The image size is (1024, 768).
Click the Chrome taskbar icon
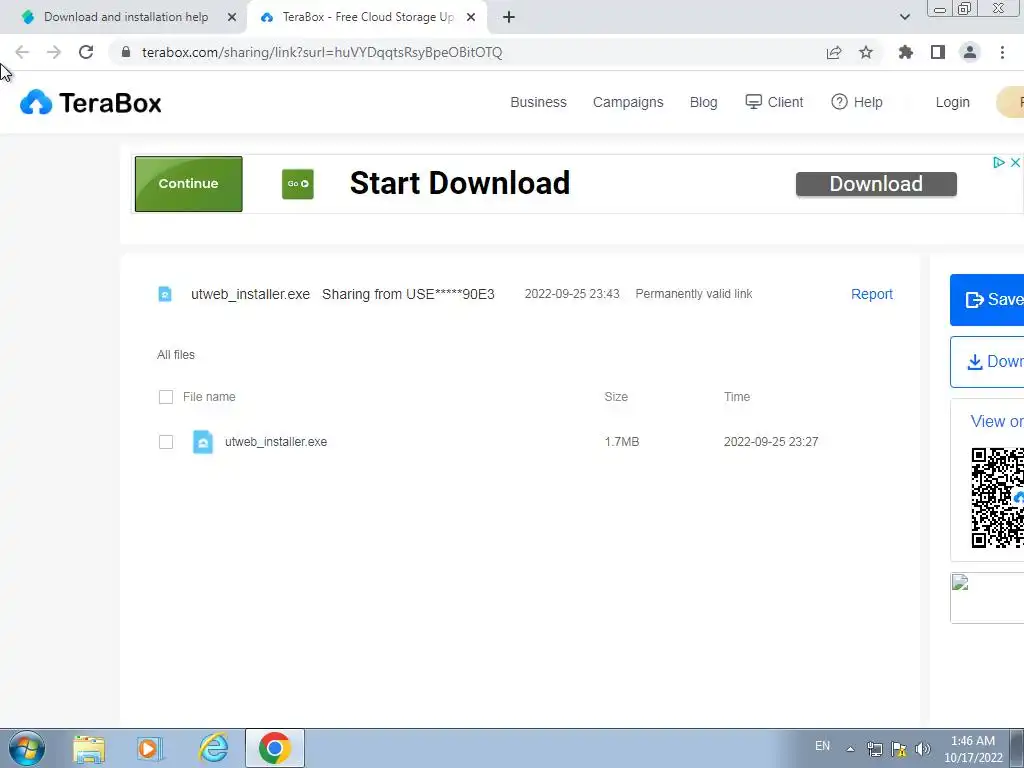click(x=274, y=748)
